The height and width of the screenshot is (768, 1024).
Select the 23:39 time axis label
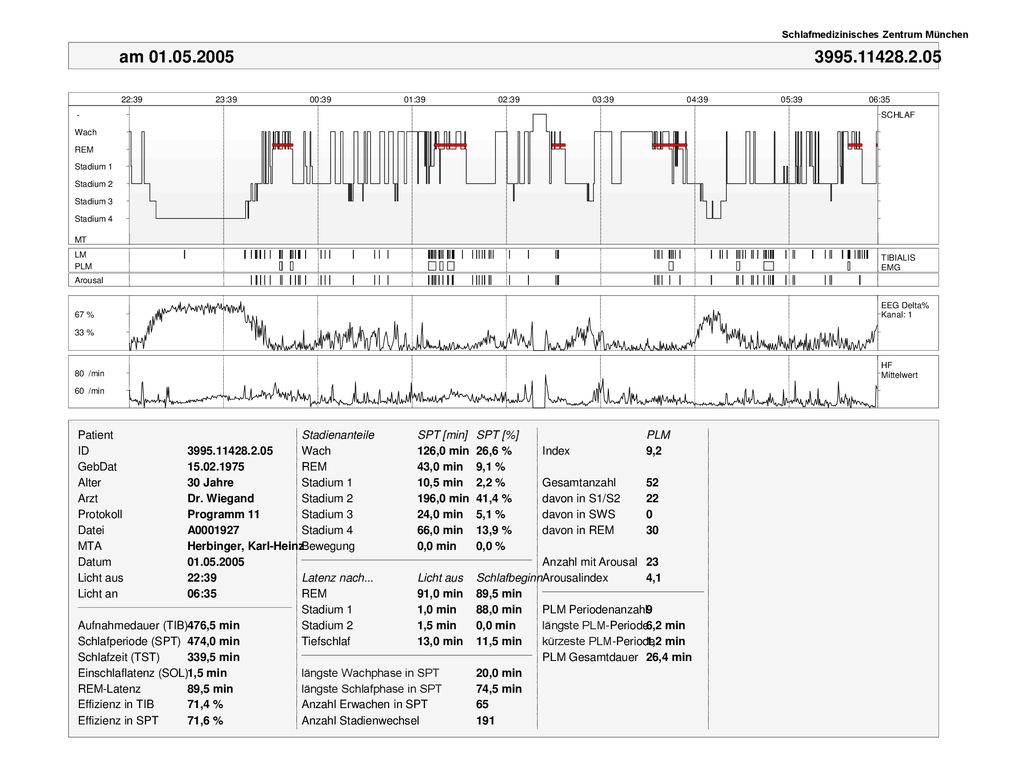226,100
